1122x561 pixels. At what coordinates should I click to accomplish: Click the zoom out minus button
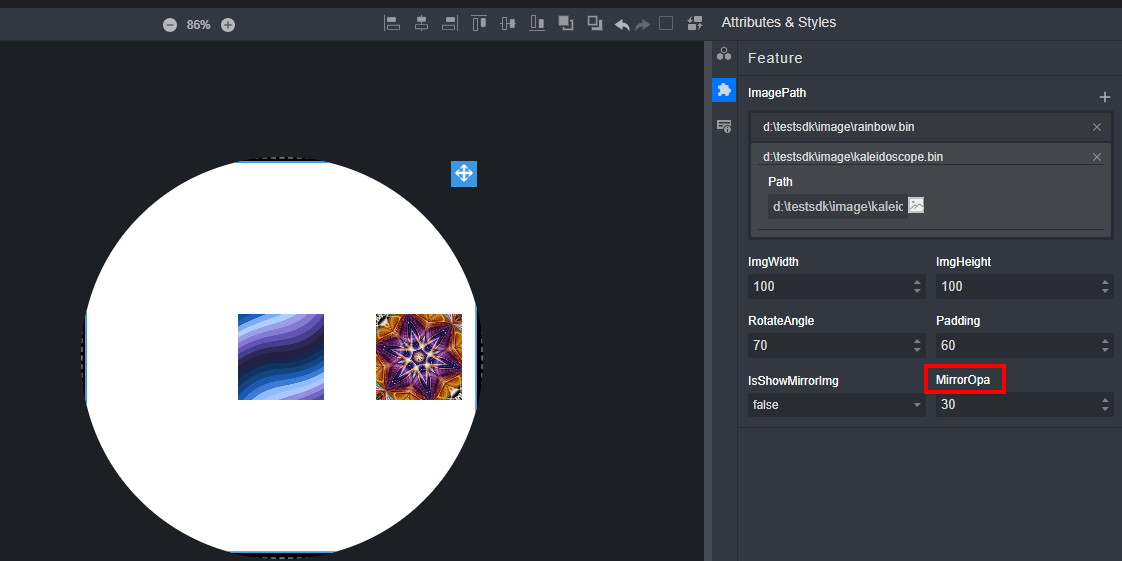(170, 25)
